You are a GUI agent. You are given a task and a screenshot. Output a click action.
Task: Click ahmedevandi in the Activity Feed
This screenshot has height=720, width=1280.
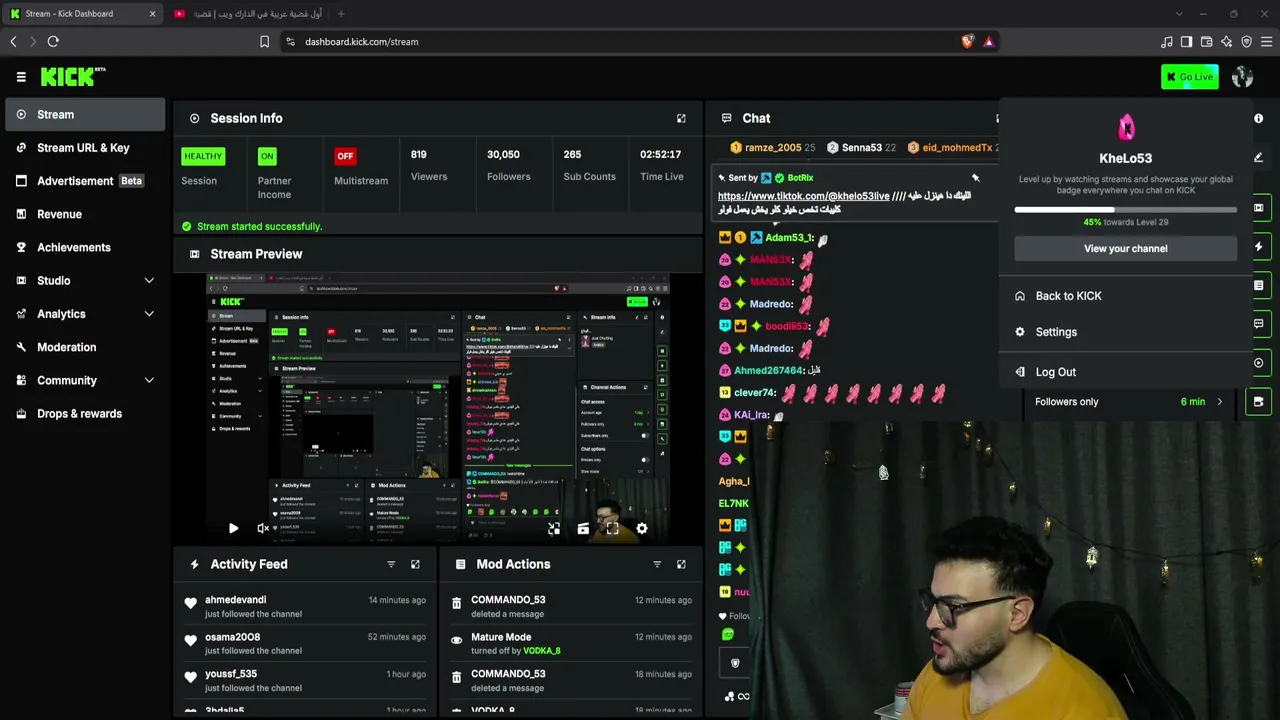(235, 600)
